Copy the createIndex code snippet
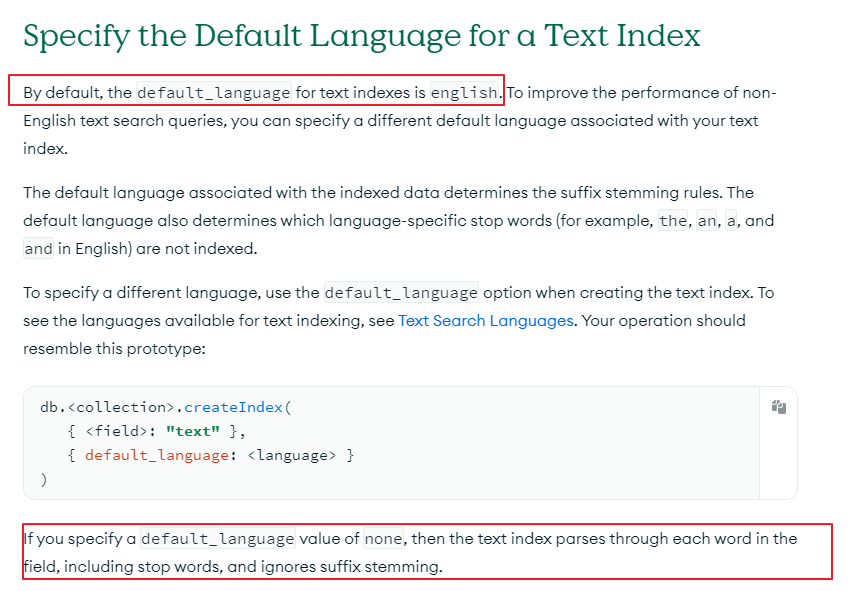Image resolution: width=862 pixels, height=591 pixels. tap(778, 407)
